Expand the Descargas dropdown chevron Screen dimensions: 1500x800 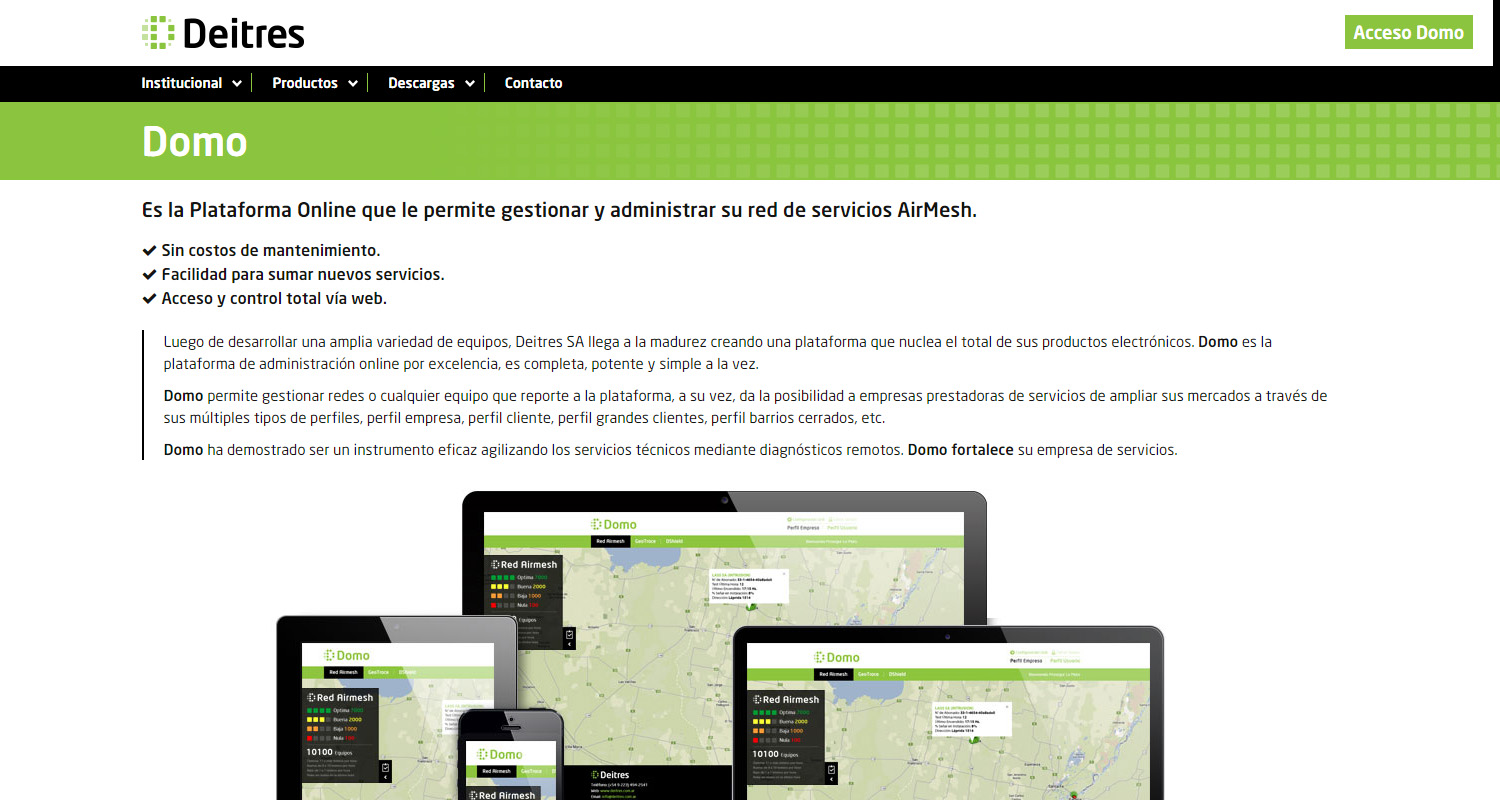470,84
